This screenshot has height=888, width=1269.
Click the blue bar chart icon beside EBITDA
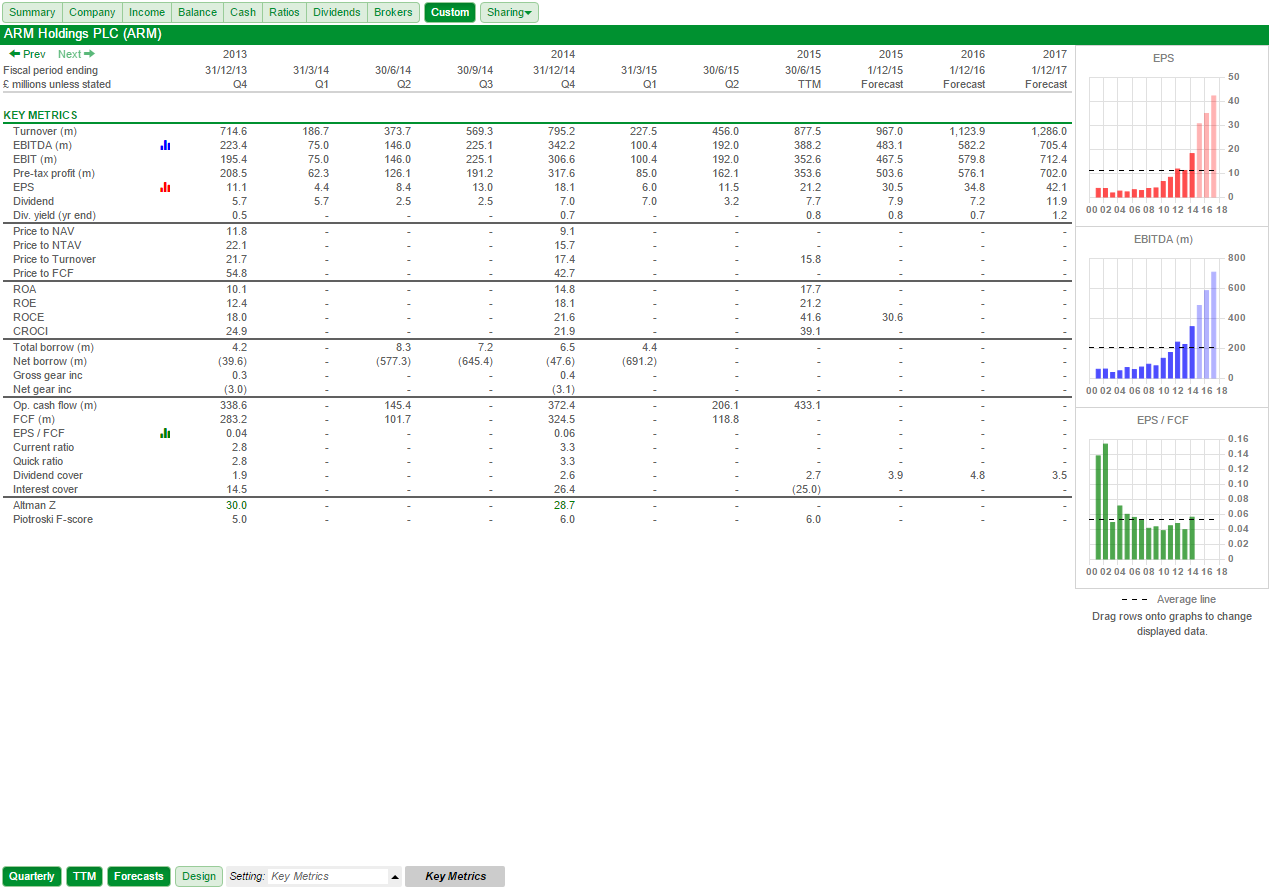pyautogui.click(x=165, y=145)
